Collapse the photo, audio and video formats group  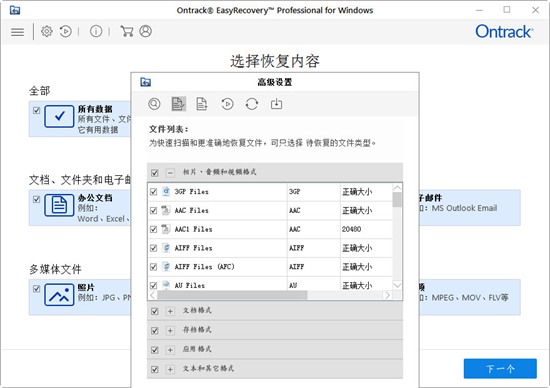[170, 173]
